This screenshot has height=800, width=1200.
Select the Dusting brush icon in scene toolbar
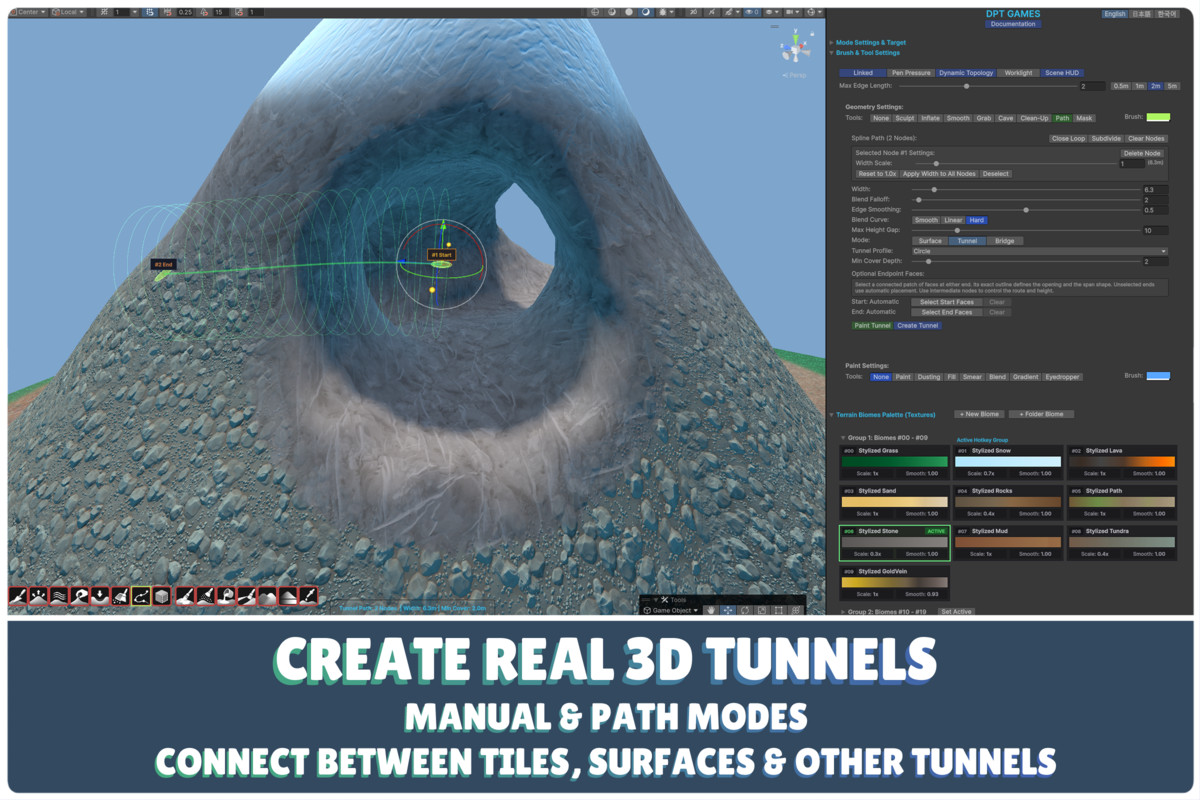[x=206, y=596]
